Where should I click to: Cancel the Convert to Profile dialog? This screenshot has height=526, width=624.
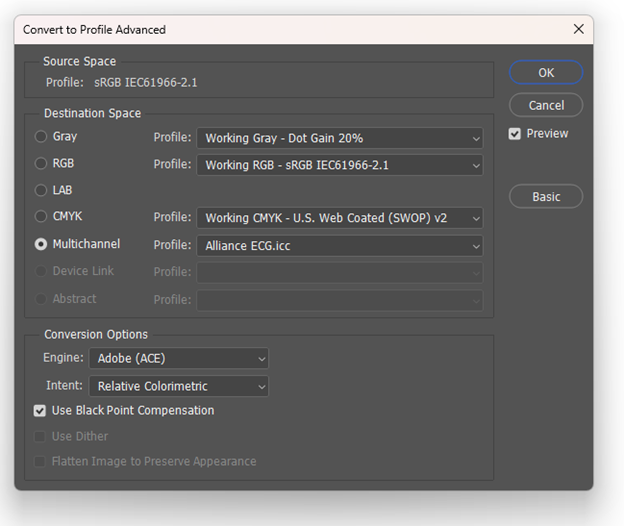(545, 105)
